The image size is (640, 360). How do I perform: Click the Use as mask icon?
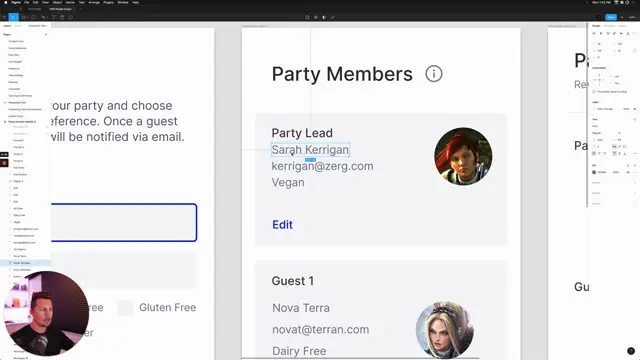point(324,17)
